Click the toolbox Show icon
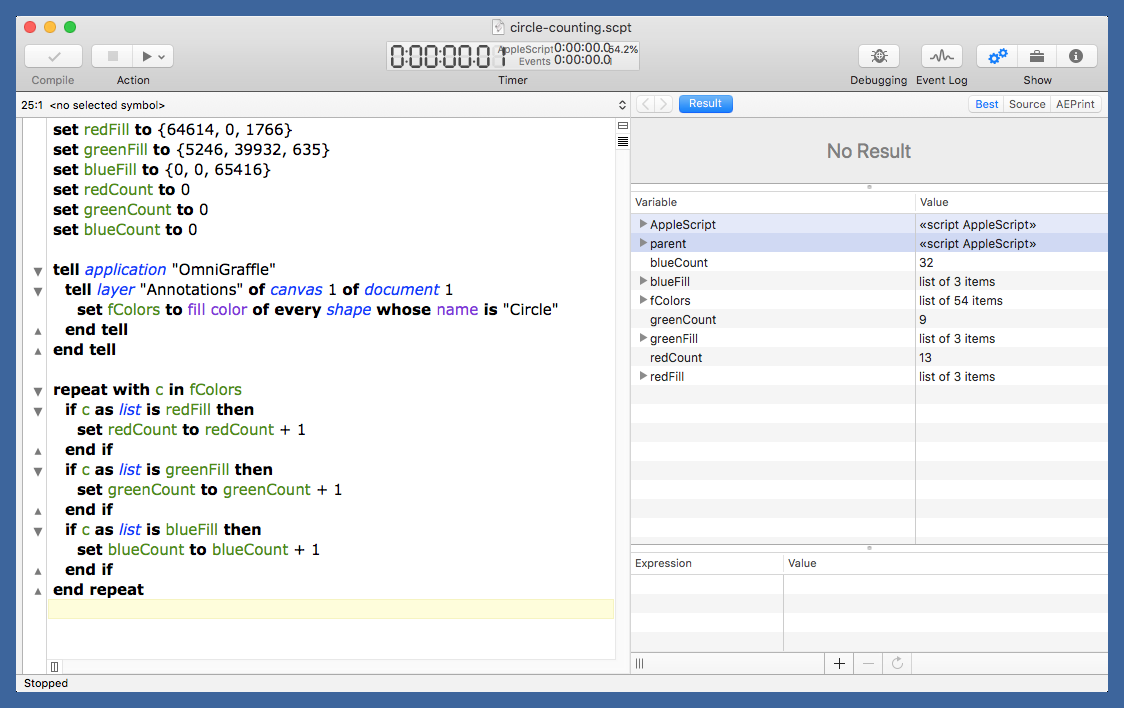Screen dimensions: 1124x708 (1037, 57)
